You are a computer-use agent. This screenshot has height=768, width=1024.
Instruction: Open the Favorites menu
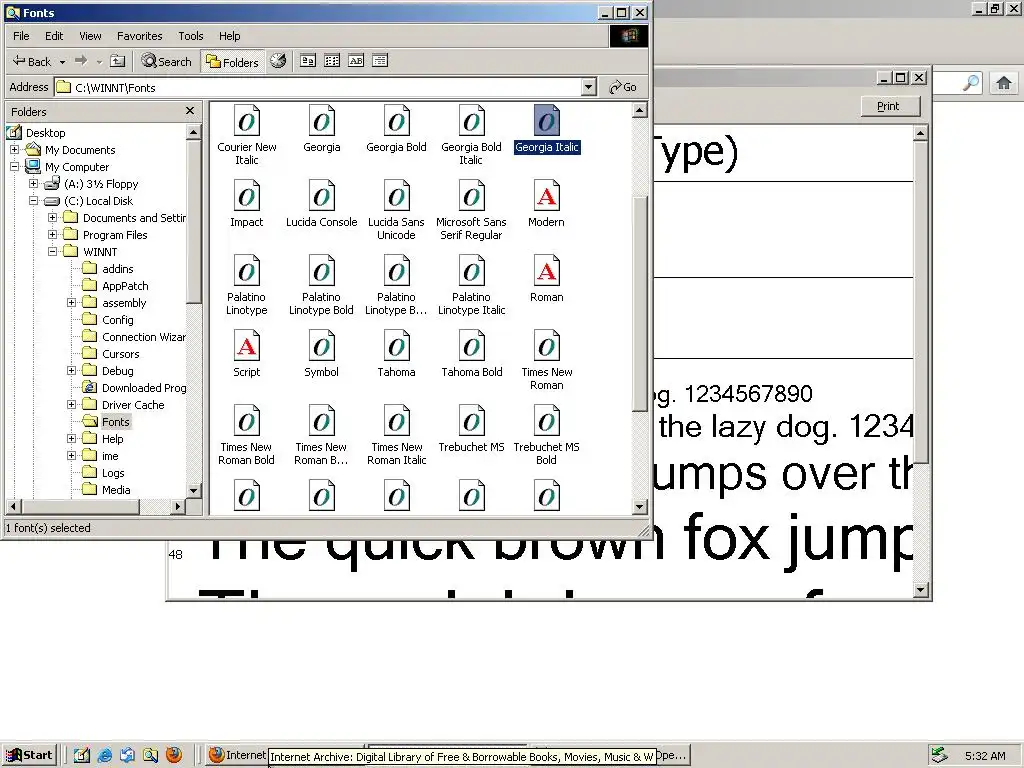tap(139, 36)
